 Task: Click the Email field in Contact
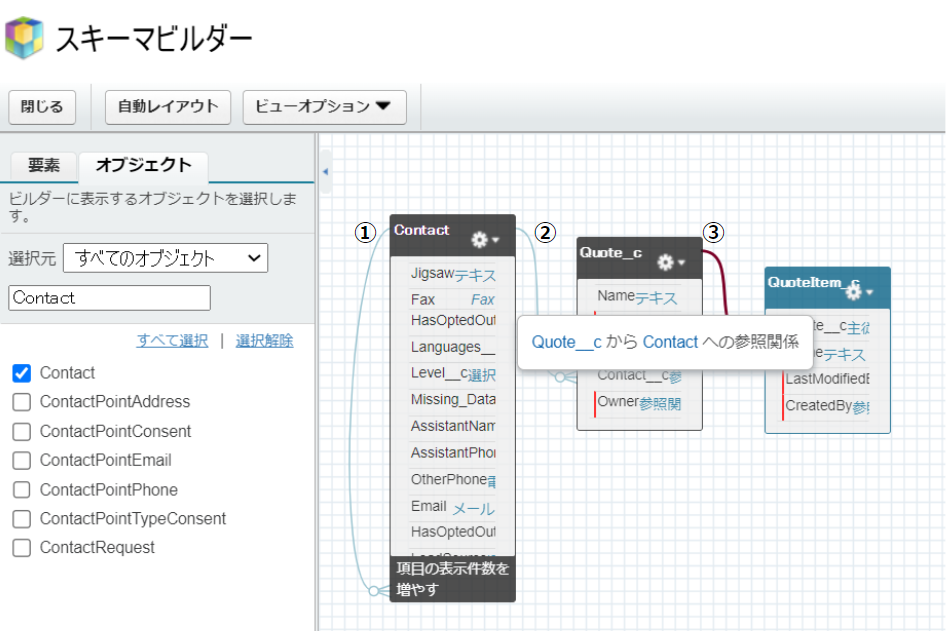(x=453, y=506)
